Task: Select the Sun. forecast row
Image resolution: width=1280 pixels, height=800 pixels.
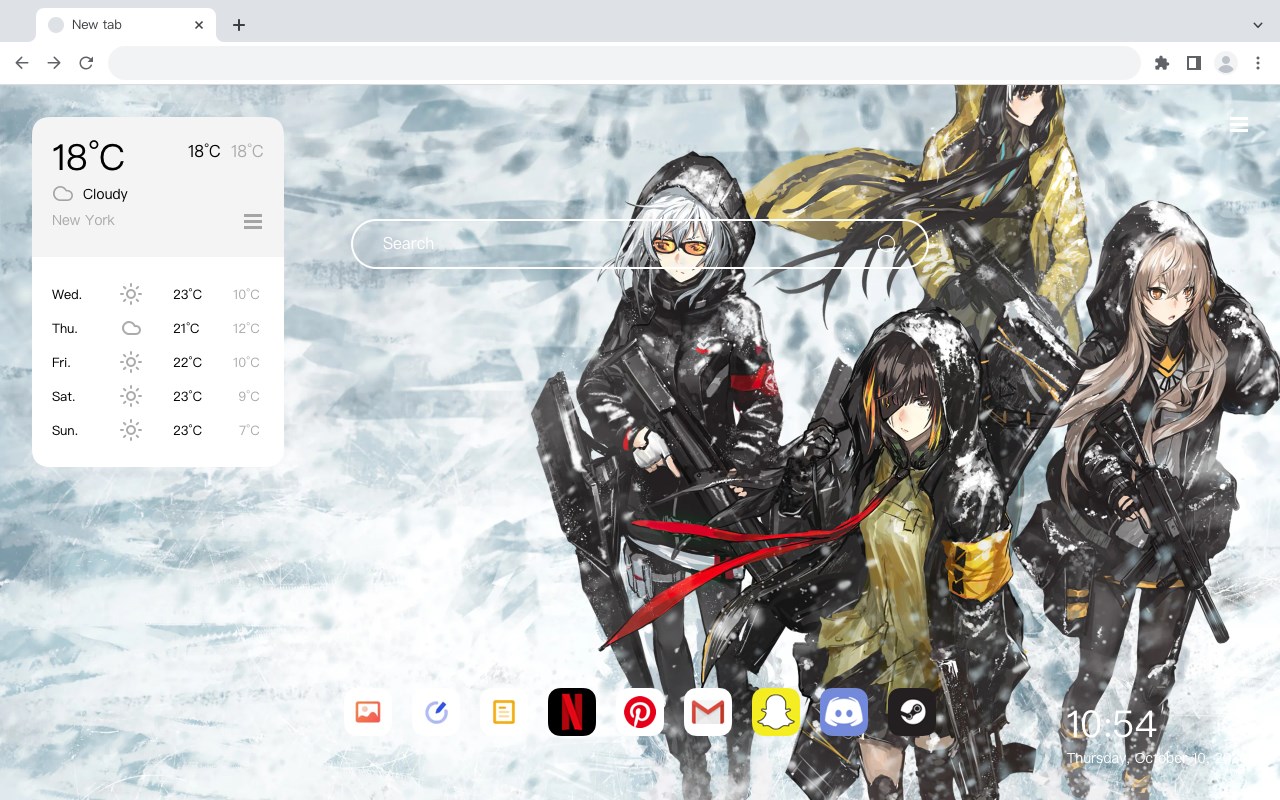Action: pos(158,430)
